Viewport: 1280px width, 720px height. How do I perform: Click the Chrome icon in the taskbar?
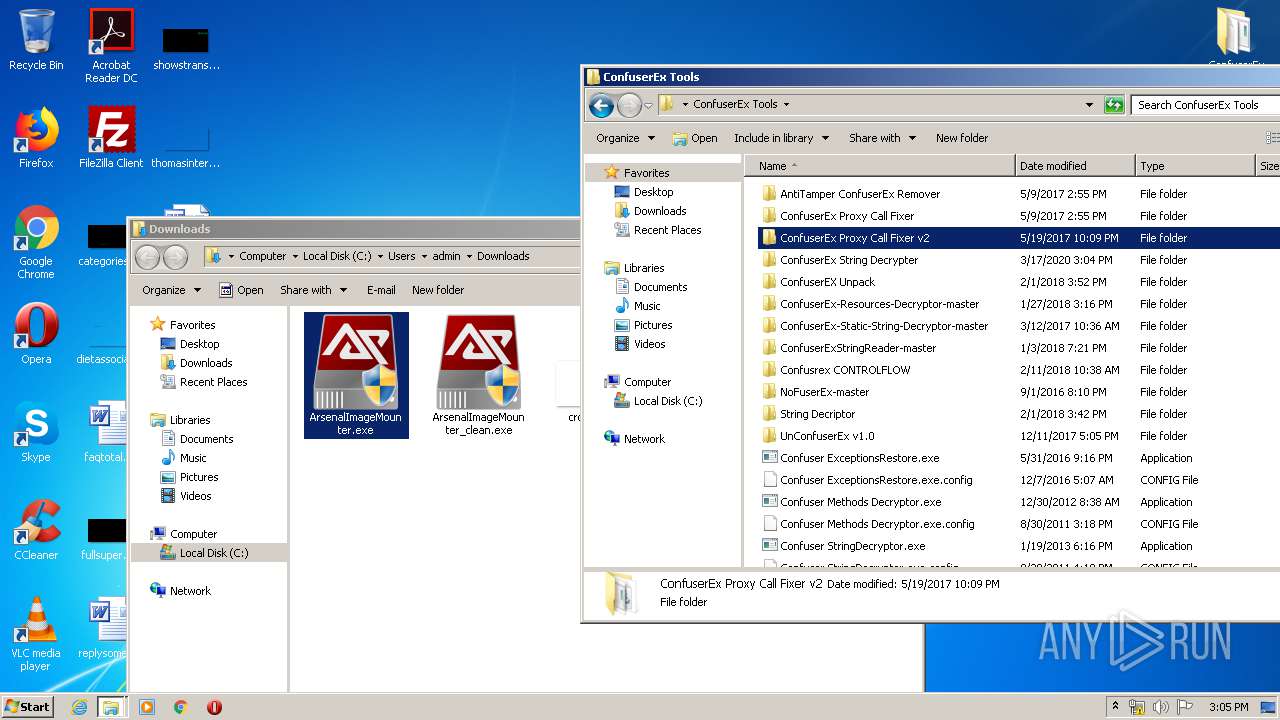181,707
